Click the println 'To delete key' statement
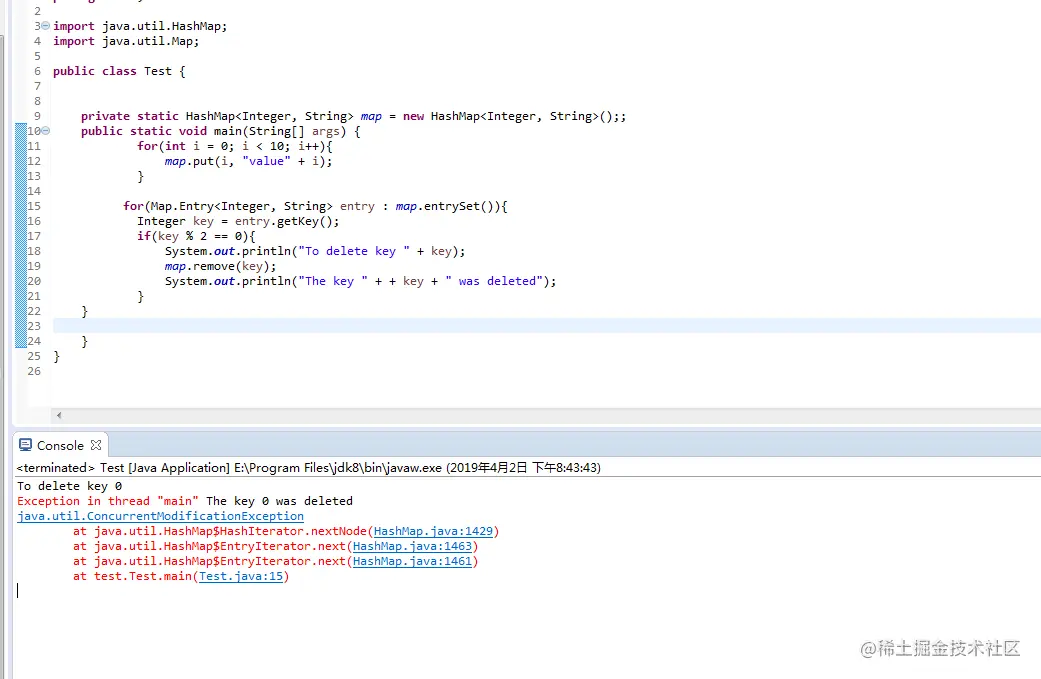This screenshot has height=679, width=1041. click(x=315, y=251)
